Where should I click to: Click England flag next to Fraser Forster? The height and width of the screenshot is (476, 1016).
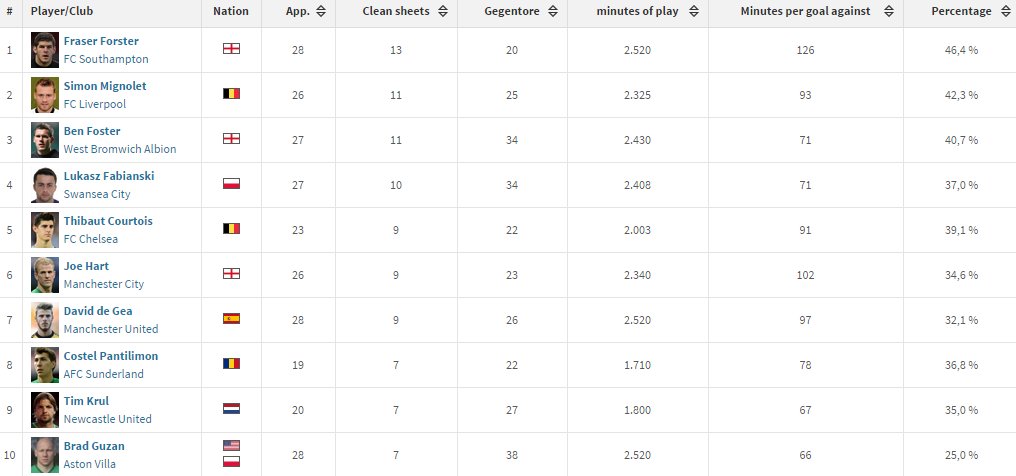coord(231,49)
